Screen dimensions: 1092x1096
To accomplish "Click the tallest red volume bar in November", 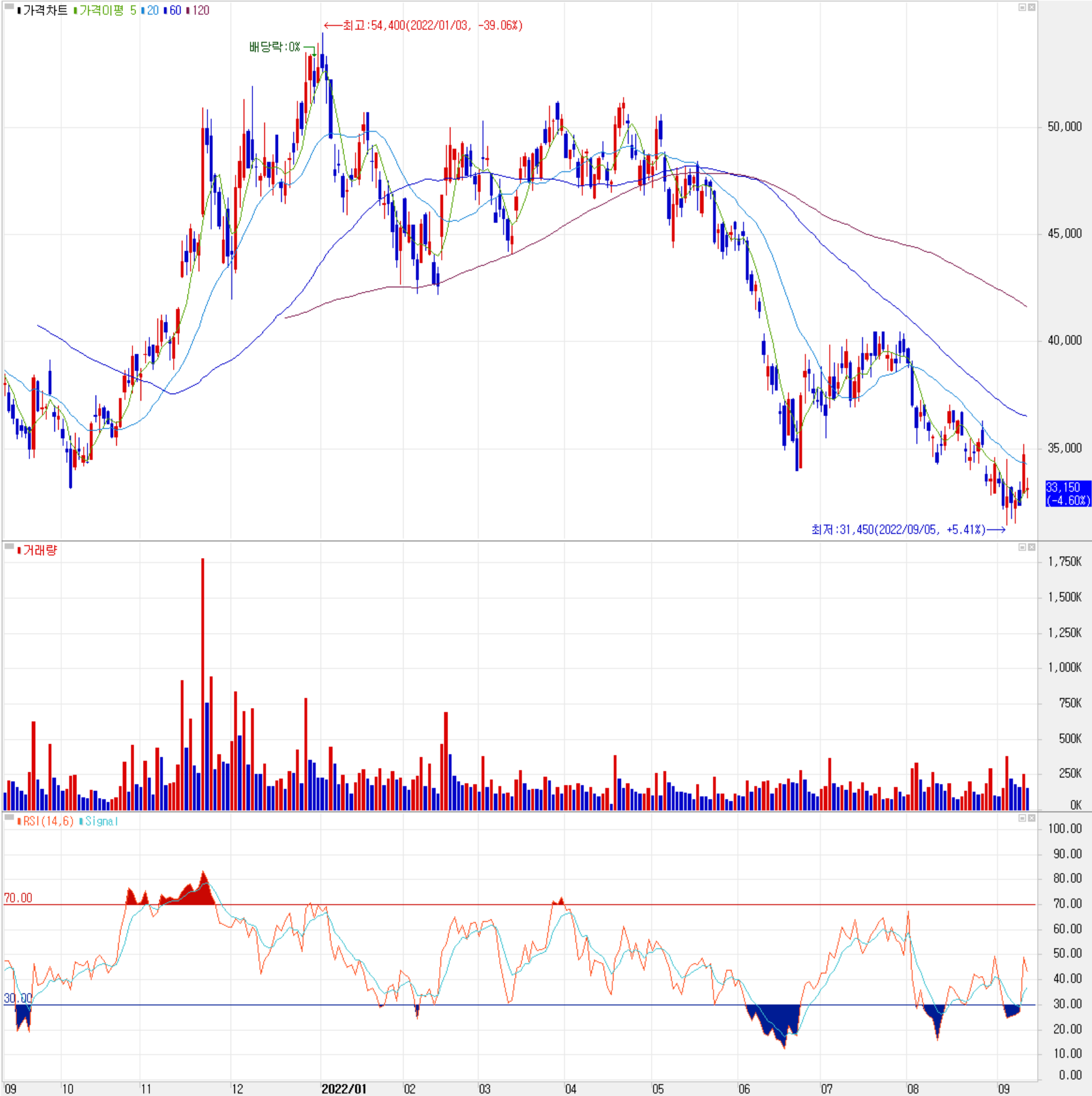I will [x=202, y=684].
